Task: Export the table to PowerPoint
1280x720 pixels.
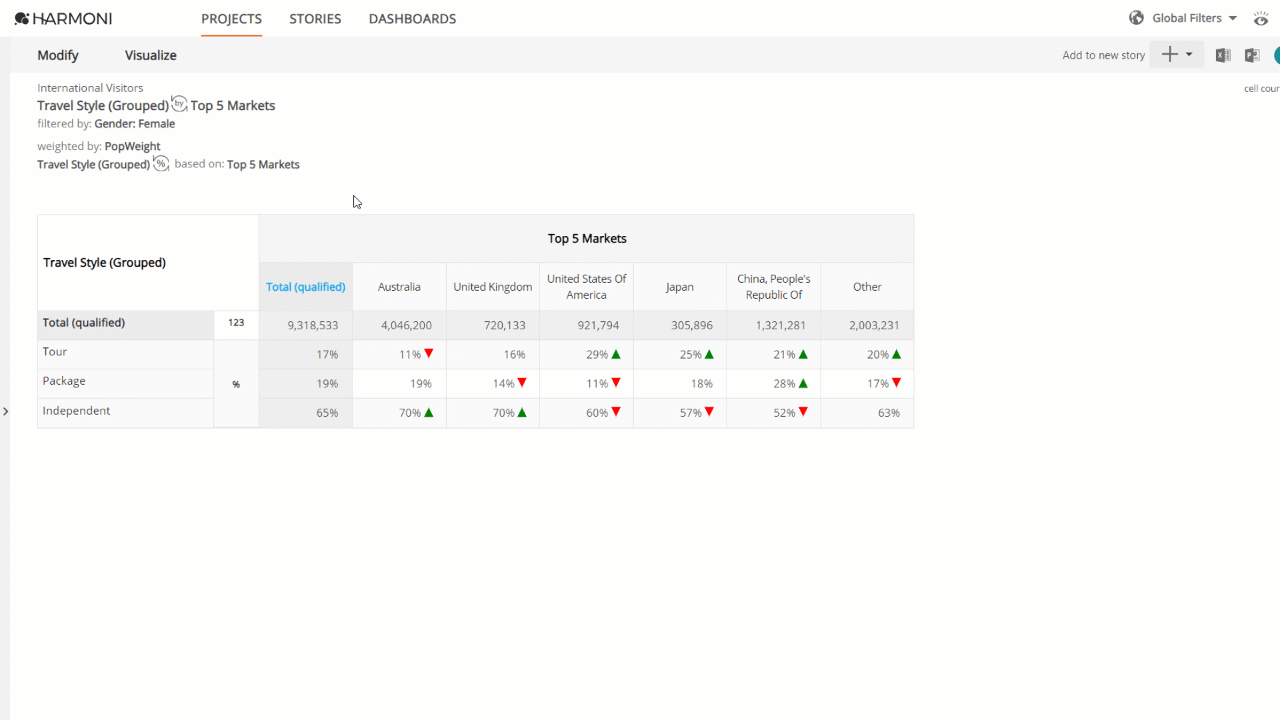Action: tap(1251, 55)
